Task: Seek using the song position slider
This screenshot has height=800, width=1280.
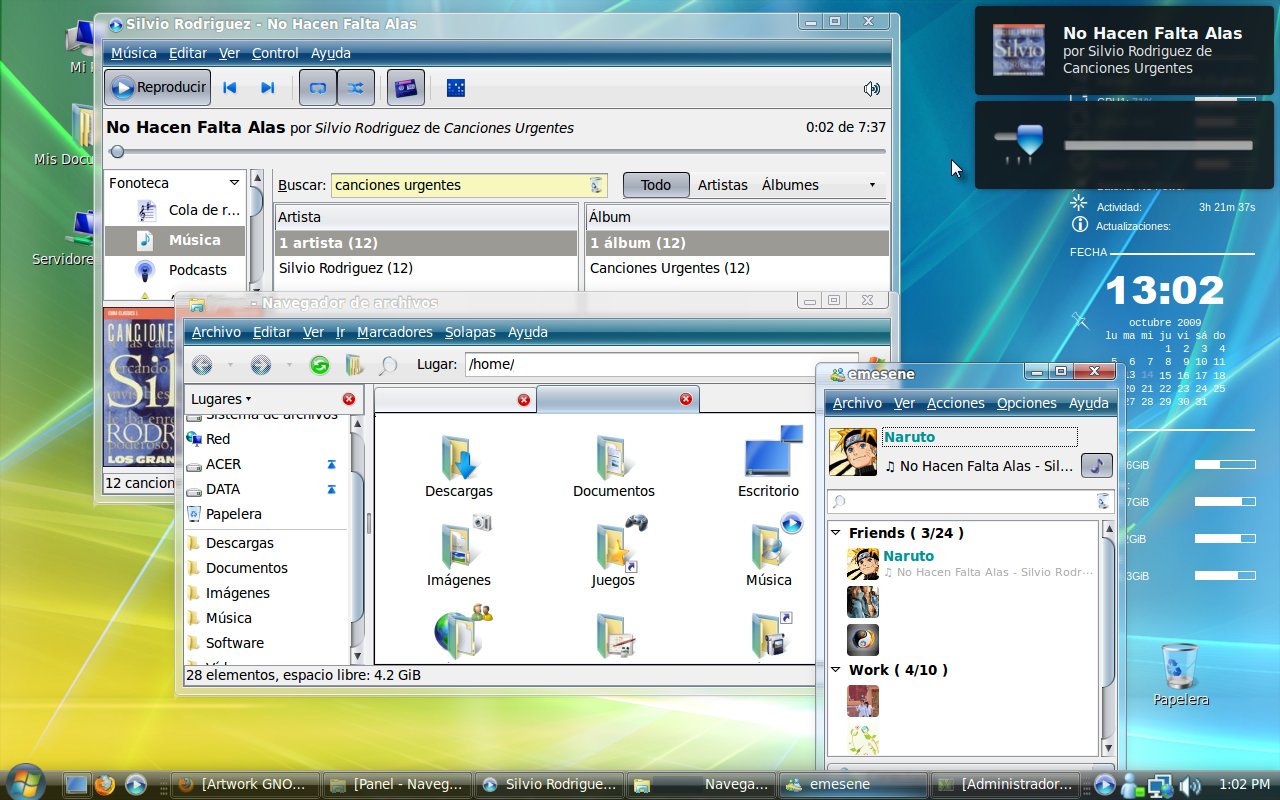Action: 497,152
